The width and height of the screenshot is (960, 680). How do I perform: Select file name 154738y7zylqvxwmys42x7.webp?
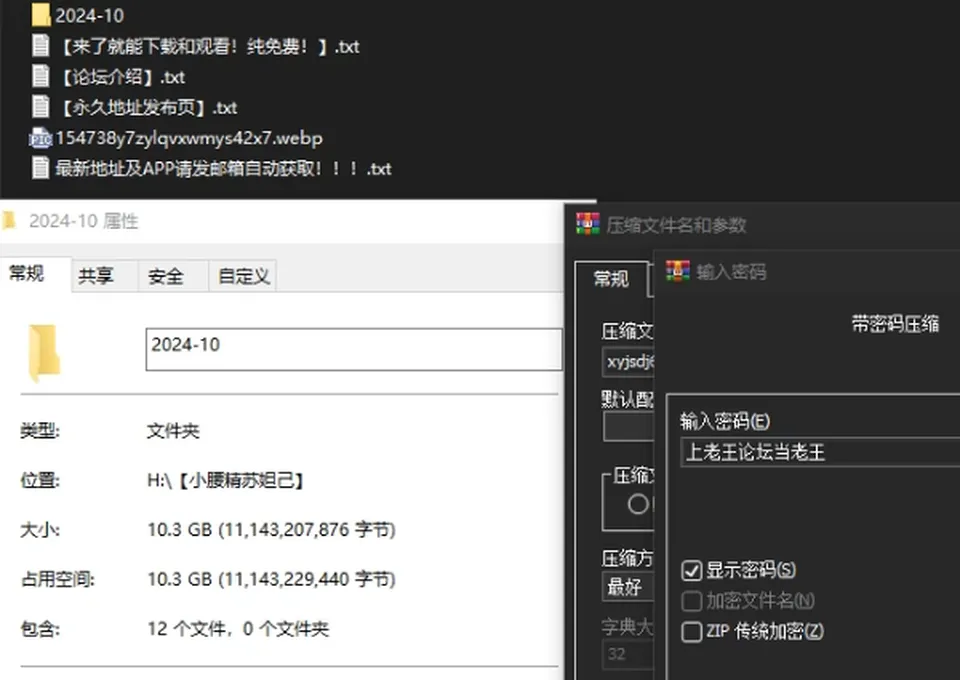189,138
